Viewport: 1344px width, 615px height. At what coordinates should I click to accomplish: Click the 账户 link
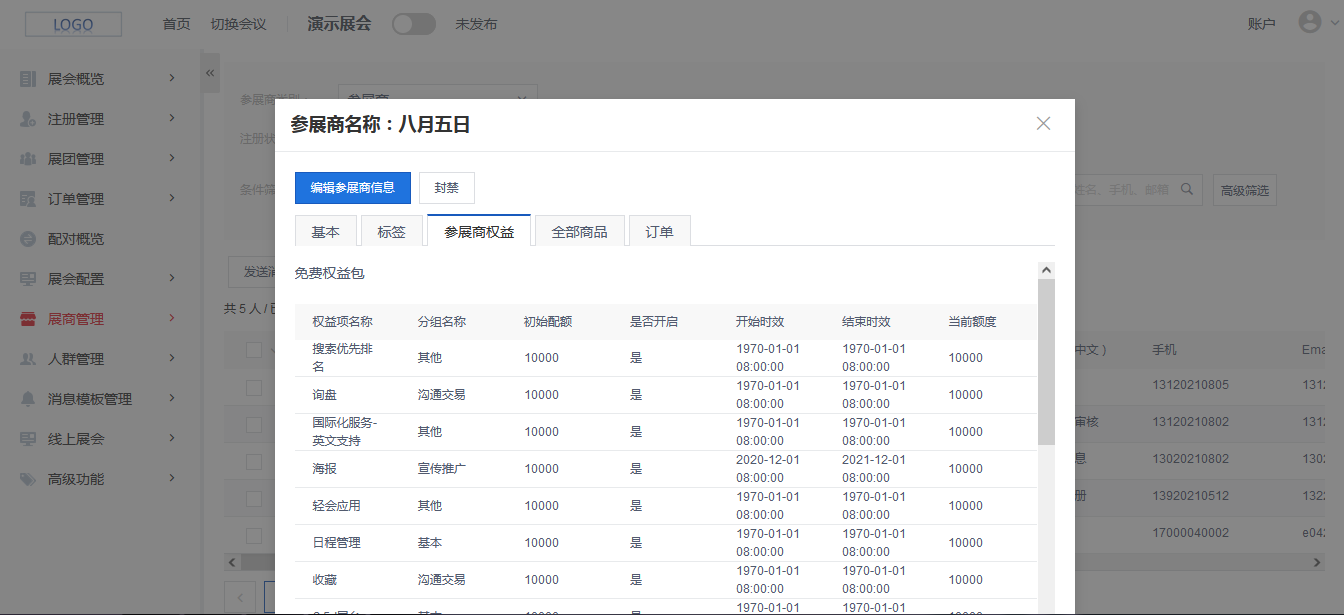coord(1262,24)
